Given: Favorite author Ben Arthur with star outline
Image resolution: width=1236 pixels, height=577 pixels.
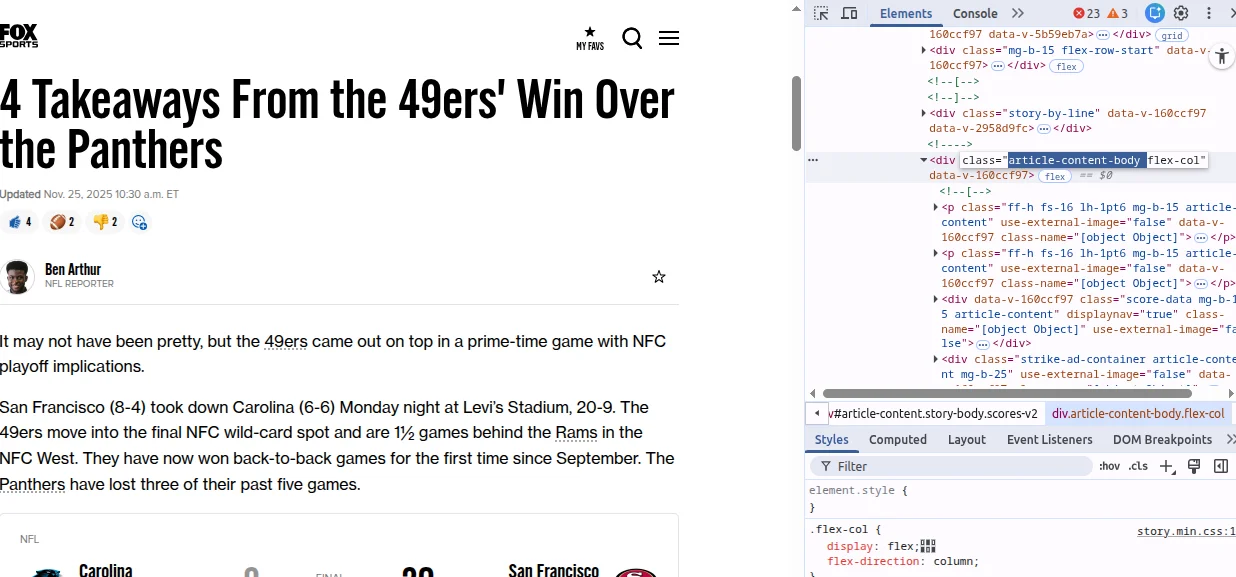Looking at the screenshot, I should pyautogui.click(x=659, y=277).
